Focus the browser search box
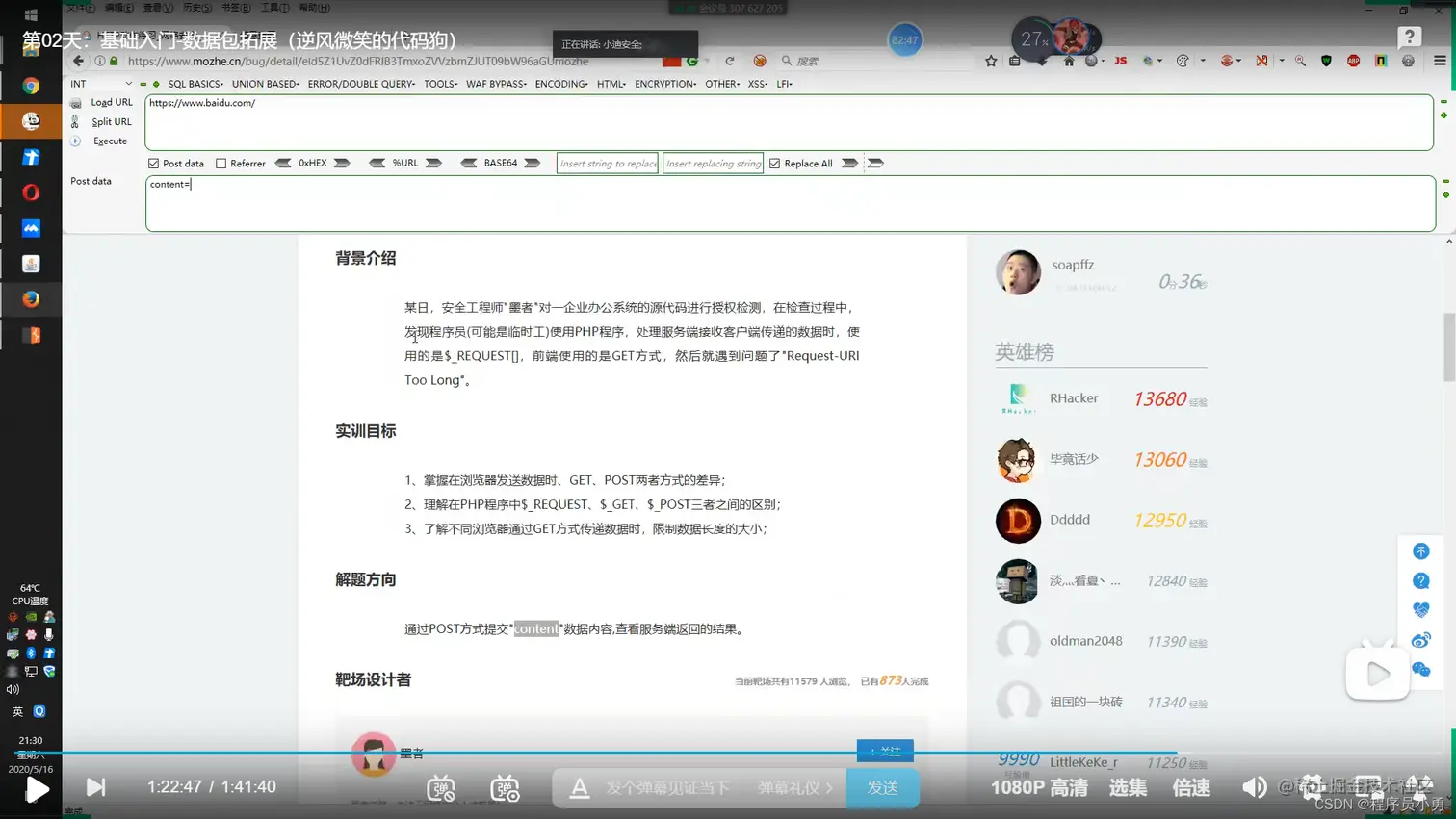Screen dimensions: 1456x819 click(x=876, y=61)
